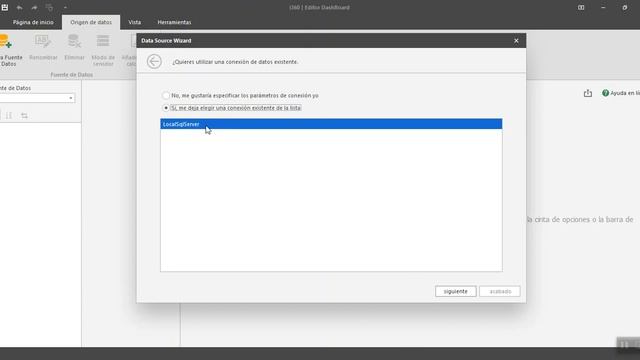Click the siguiente button
Screen dimensions: 640x360
pyautogui.click(x=456, y=291)
